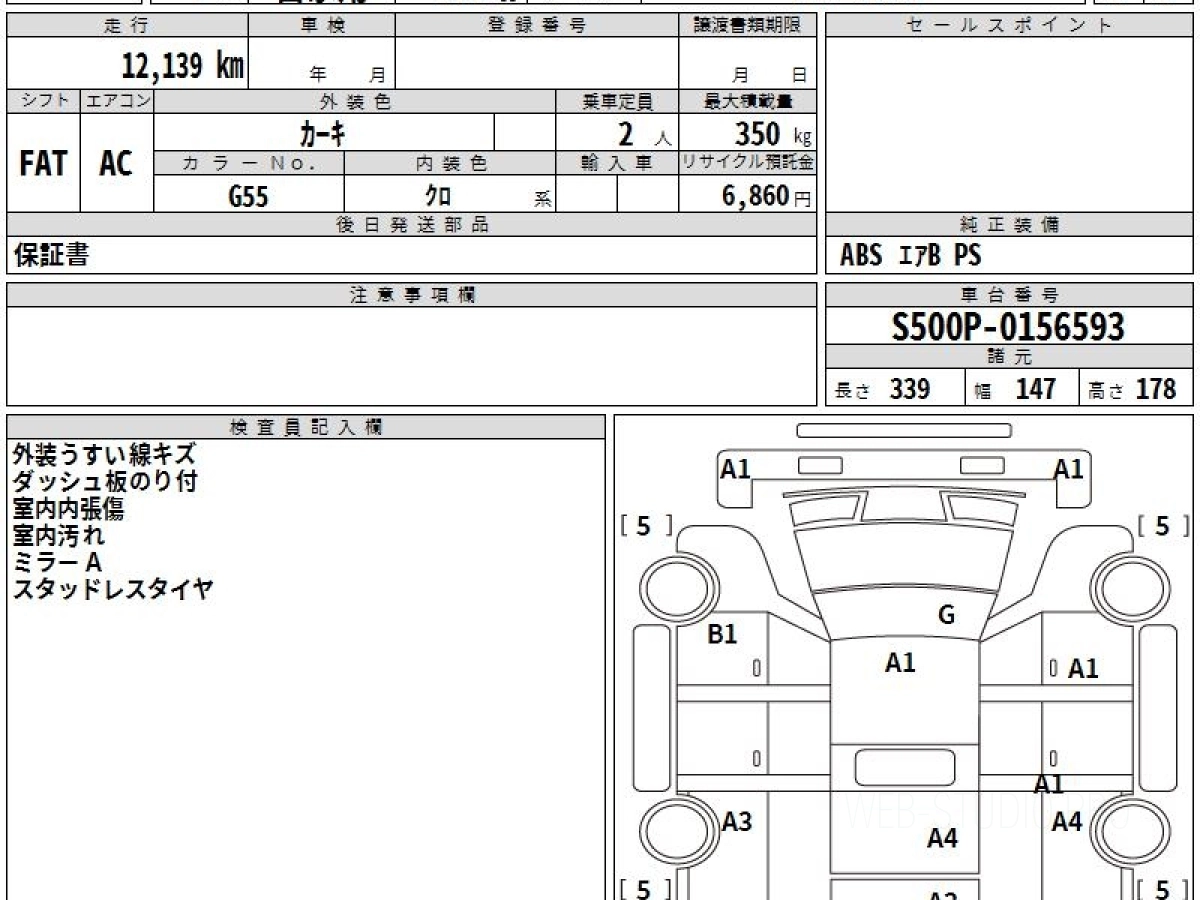1200x900 pixels.
Task: Select the 走行 column header
Action: tap(126, 26)
